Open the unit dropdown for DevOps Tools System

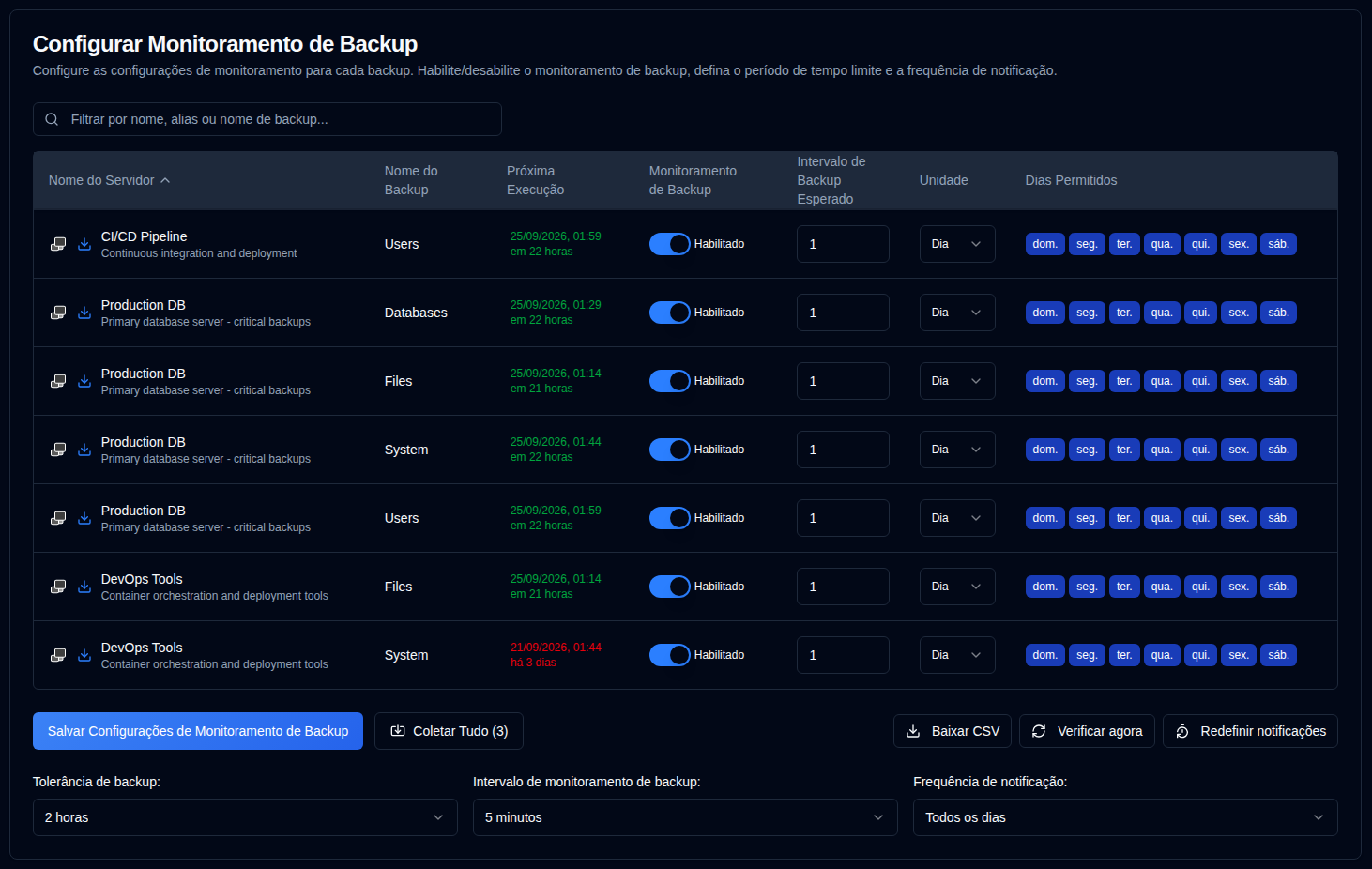[x=957, y=655]
